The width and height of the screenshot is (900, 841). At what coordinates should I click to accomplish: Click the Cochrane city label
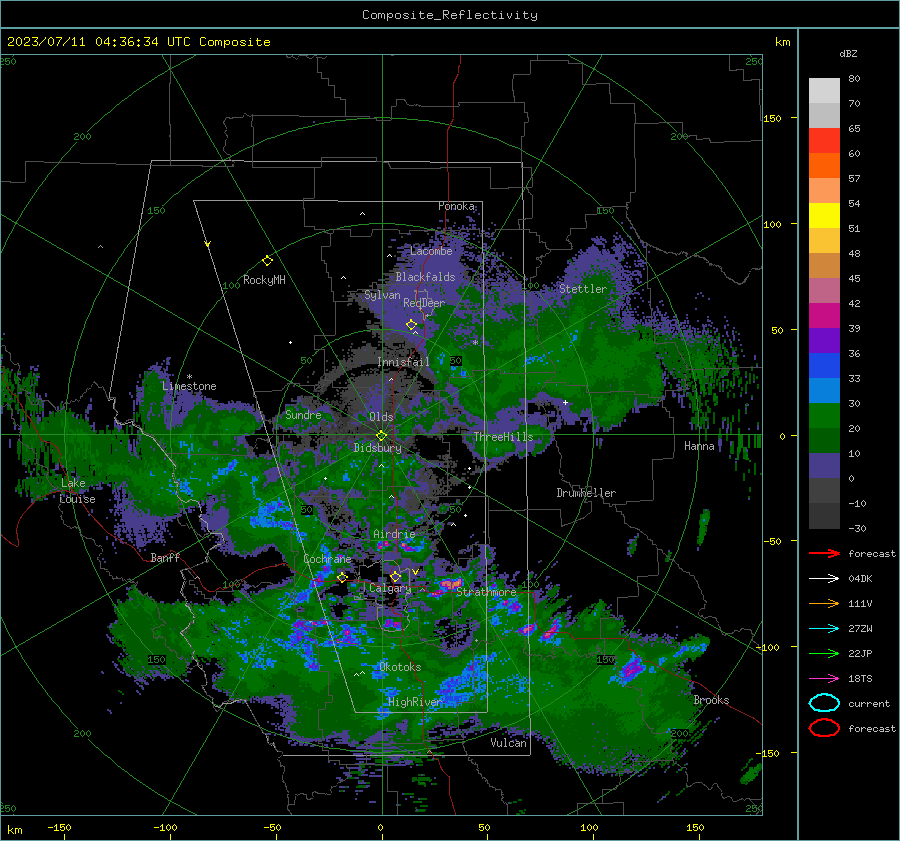point(327,559)
